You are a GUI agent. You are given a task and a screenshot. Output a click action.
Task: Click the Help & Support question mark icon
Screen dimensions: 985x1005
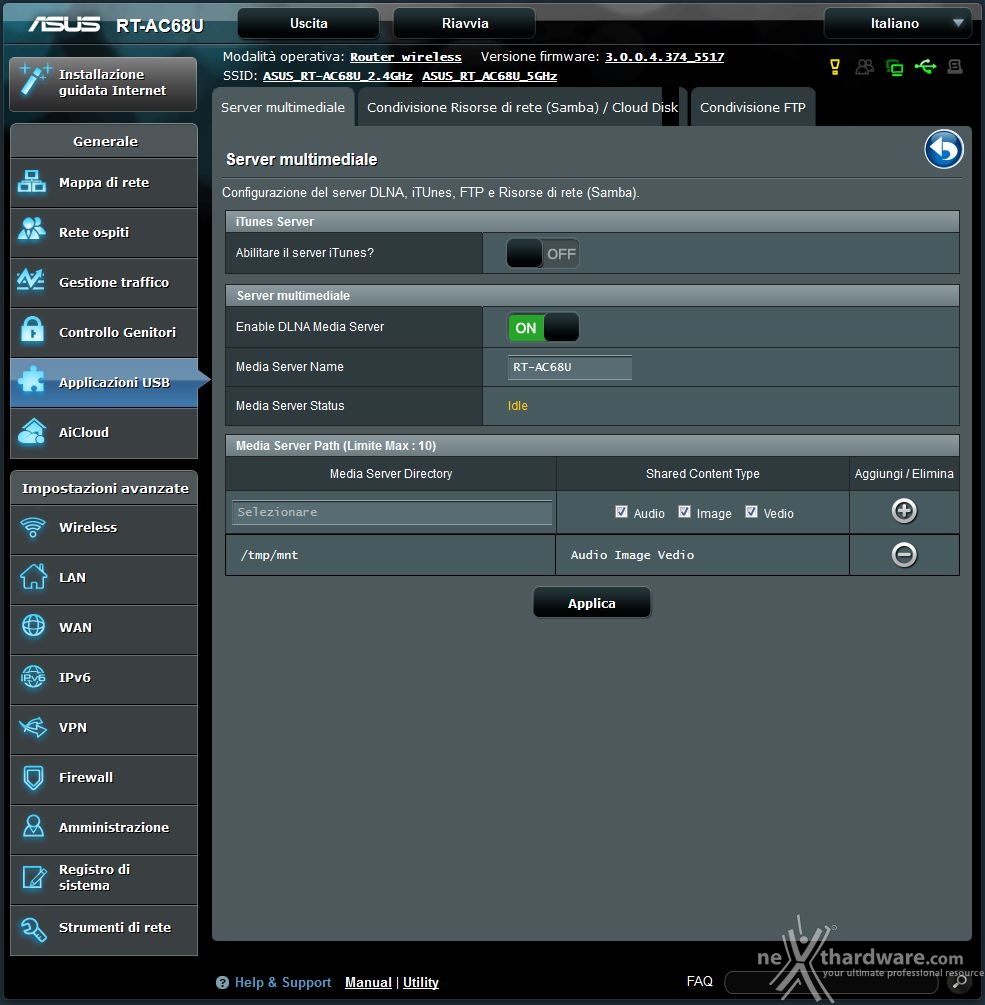[222, 983]
